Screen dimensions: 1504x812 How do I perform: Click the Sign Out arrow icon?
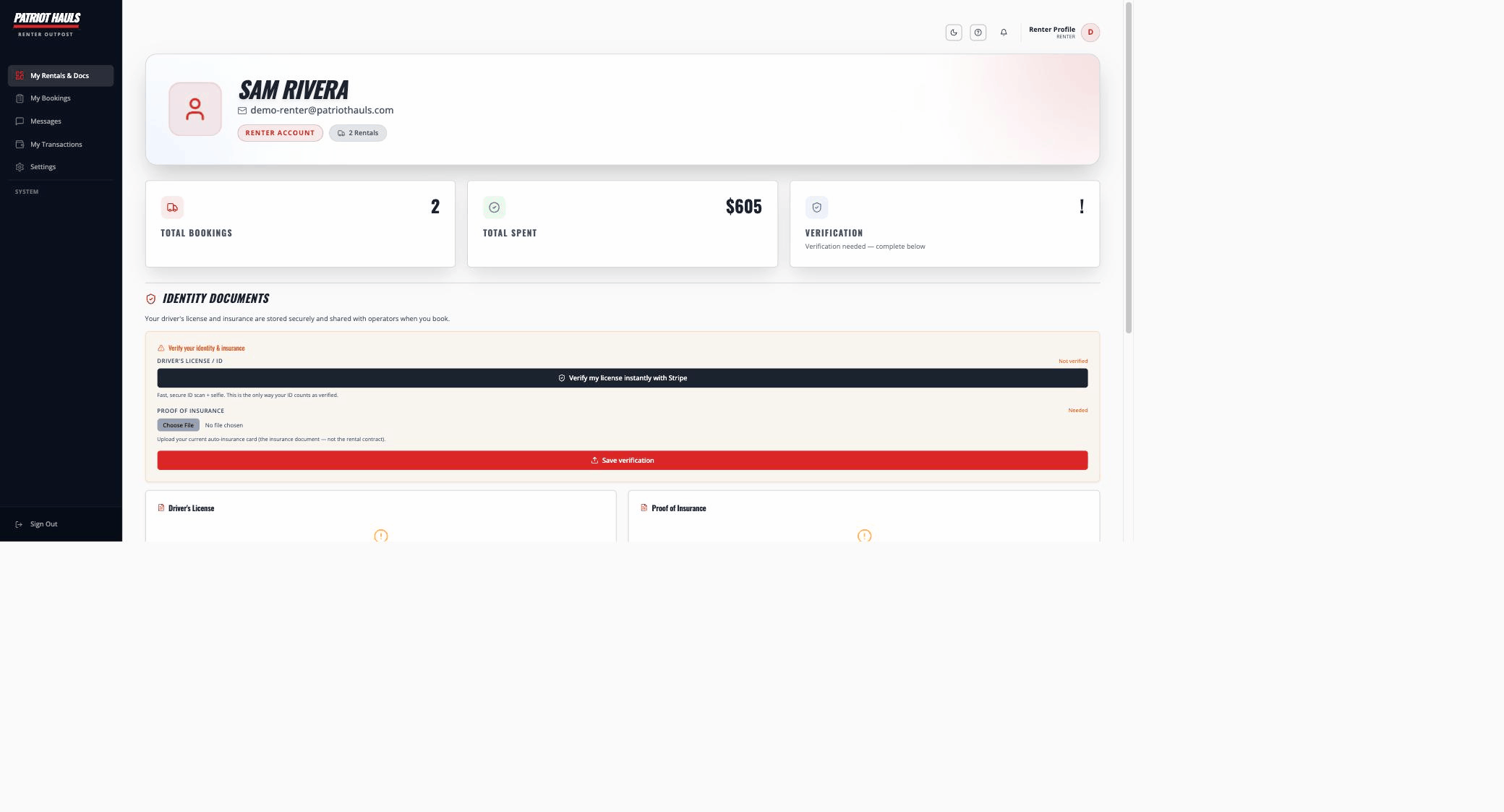tap(19, 524)
